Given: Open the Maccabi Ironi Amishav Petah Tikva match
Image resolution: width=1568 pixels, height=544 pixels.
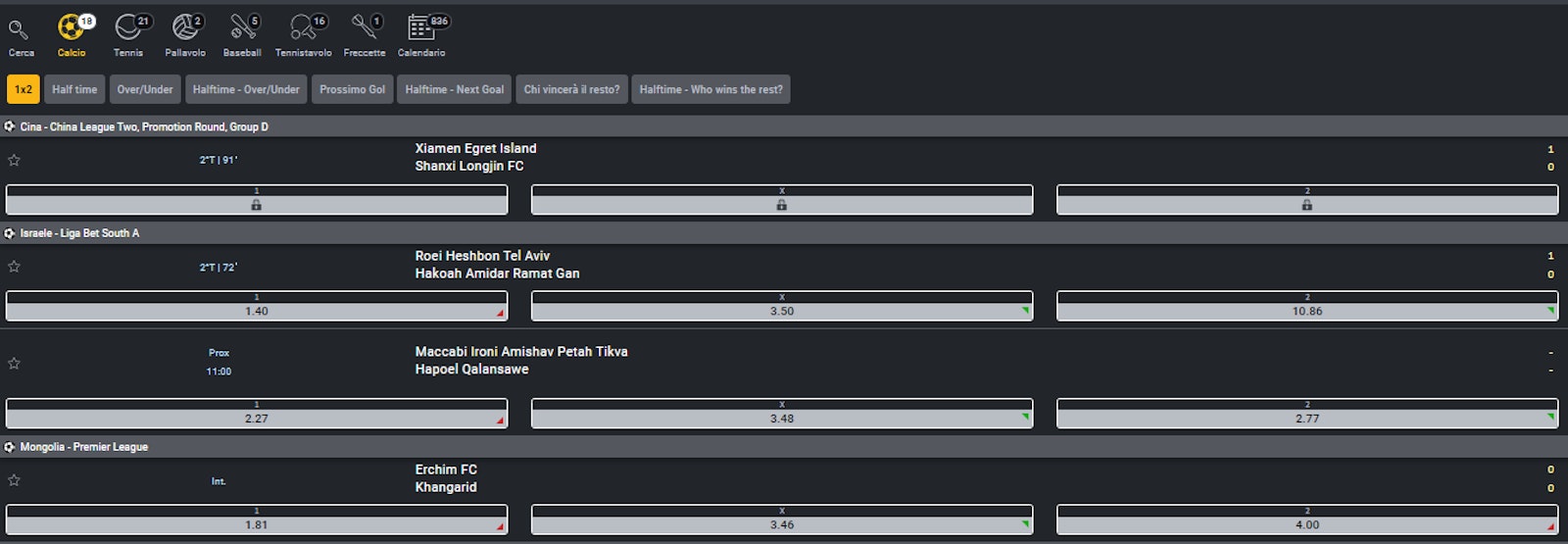Looking at the screenshot, I should [521, 352].
